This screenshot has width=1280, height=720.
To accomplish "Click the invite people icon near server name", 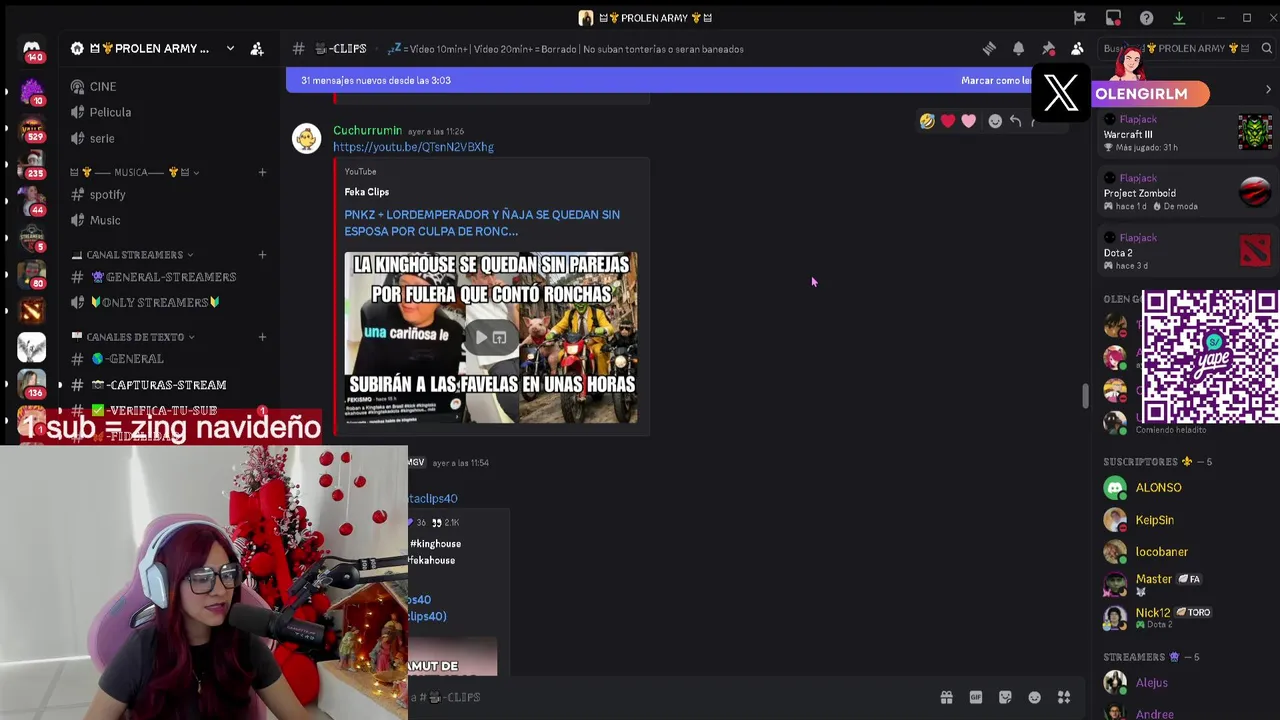I will pos(257,49).
